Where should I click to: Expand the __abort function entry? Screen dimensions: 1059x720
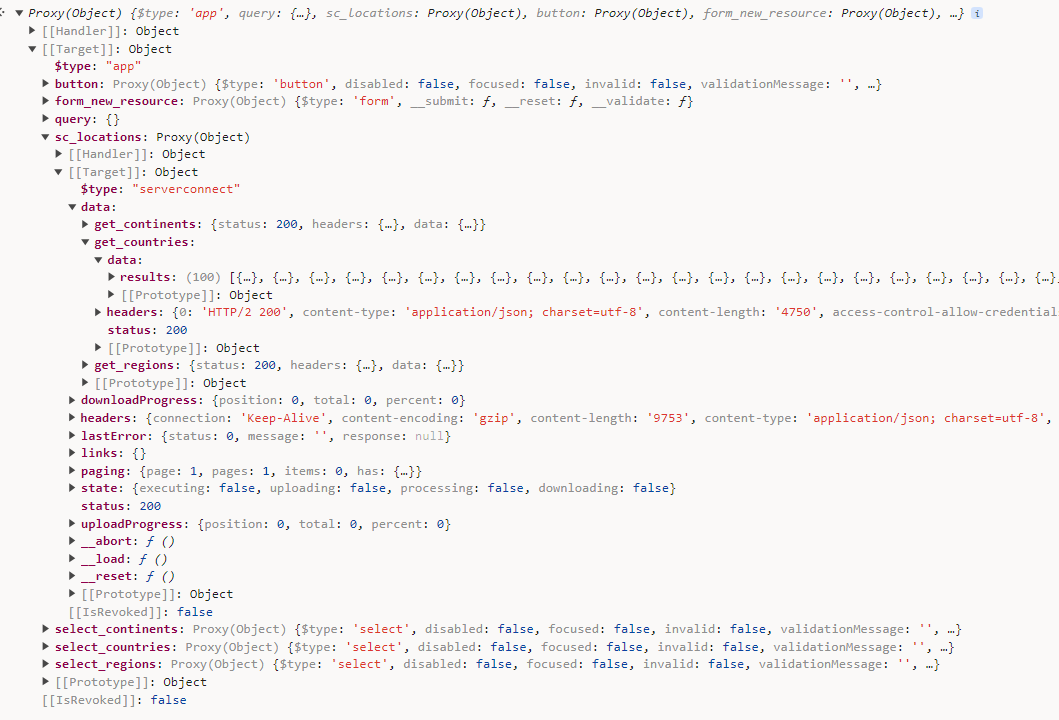point(72,541)
